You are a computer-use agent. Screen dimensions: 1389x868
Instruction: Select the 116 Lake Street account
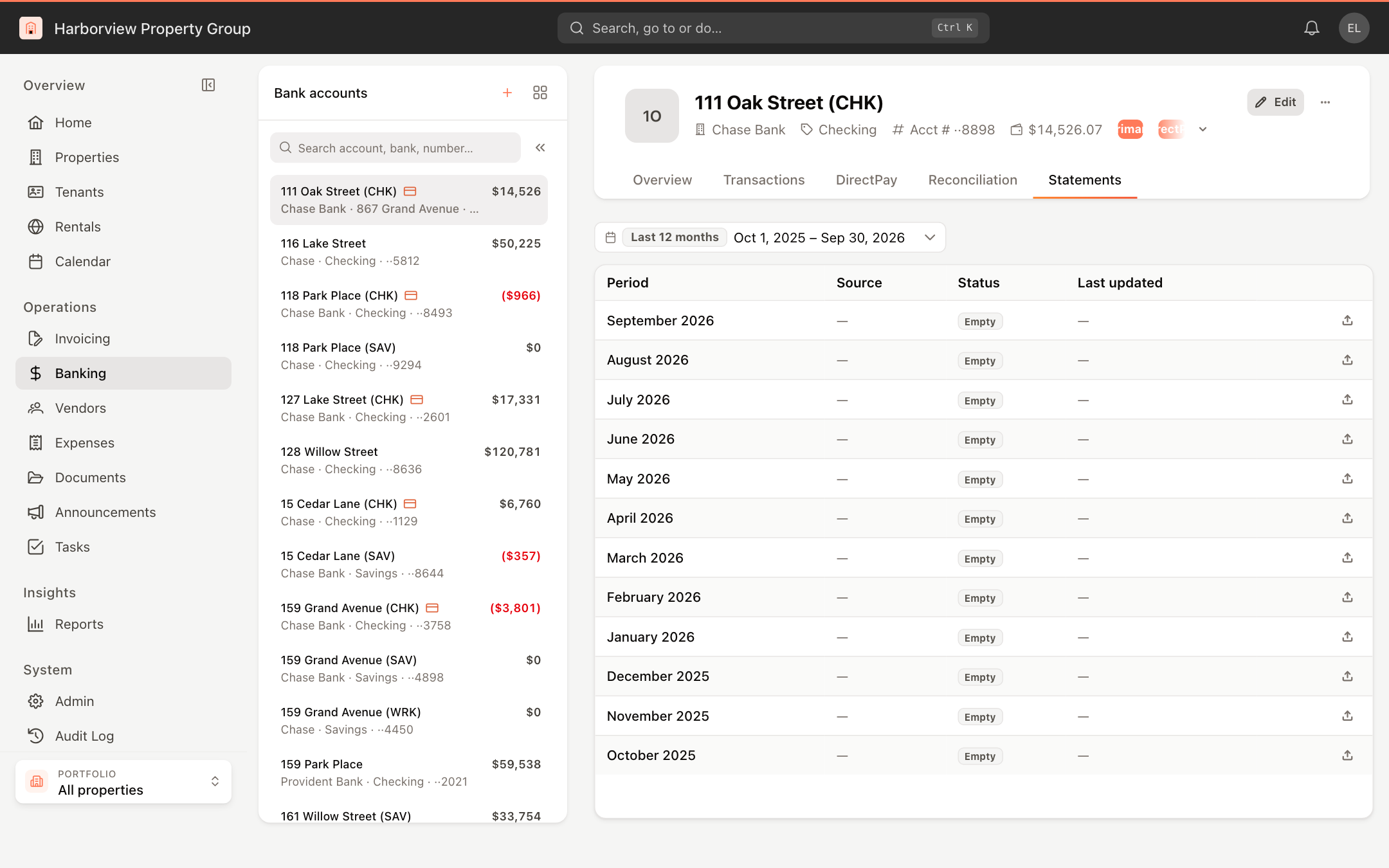point(409,252)
